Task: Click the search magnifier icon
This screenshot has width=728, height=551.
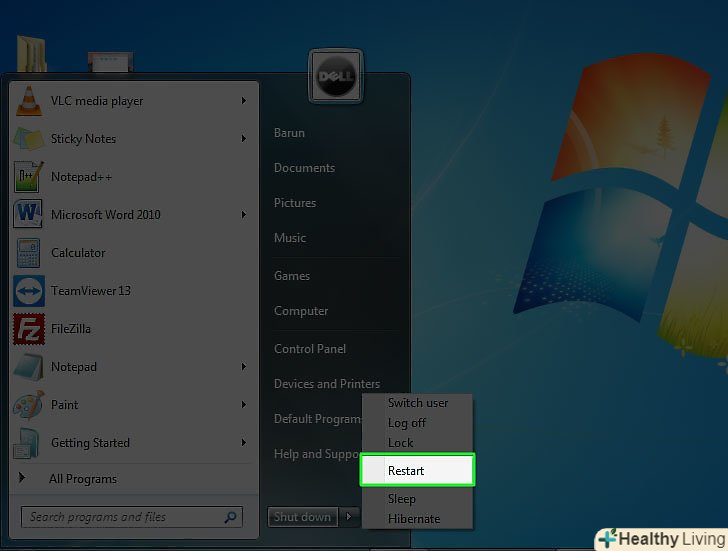Action: [x=230, y=517]
